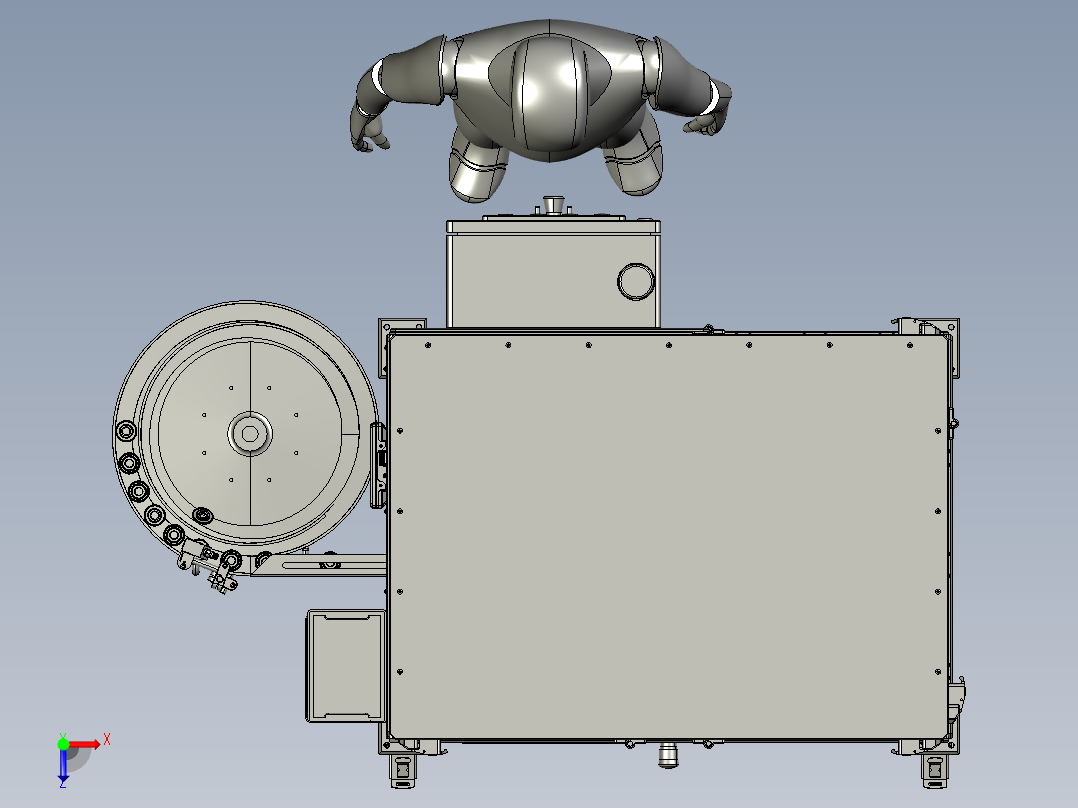Click the blue Z axis arrow of triad
The width and height of the screenshot is (1078, 808).
coord(63,765)
